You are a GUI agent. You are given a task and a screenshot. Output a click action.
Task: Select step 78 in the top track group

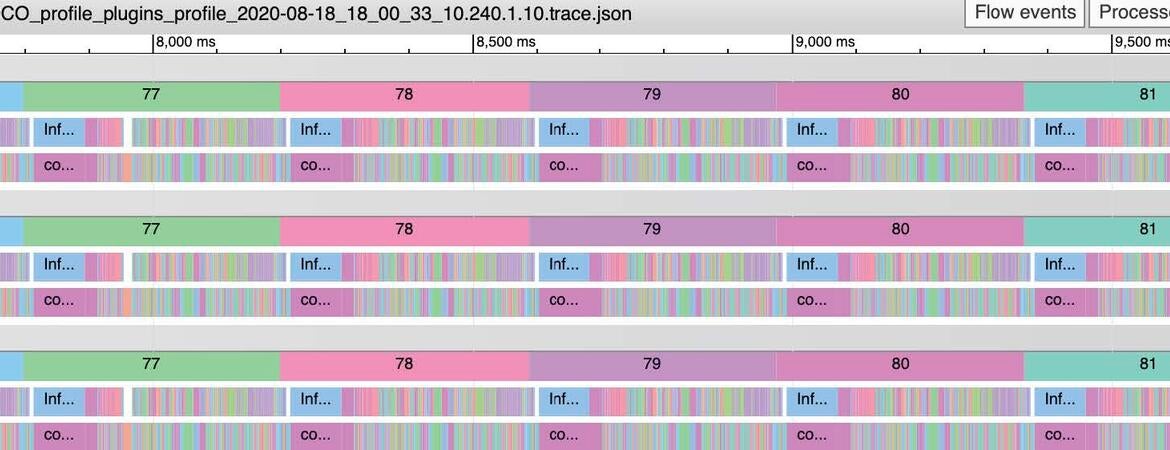coord(404,96)
